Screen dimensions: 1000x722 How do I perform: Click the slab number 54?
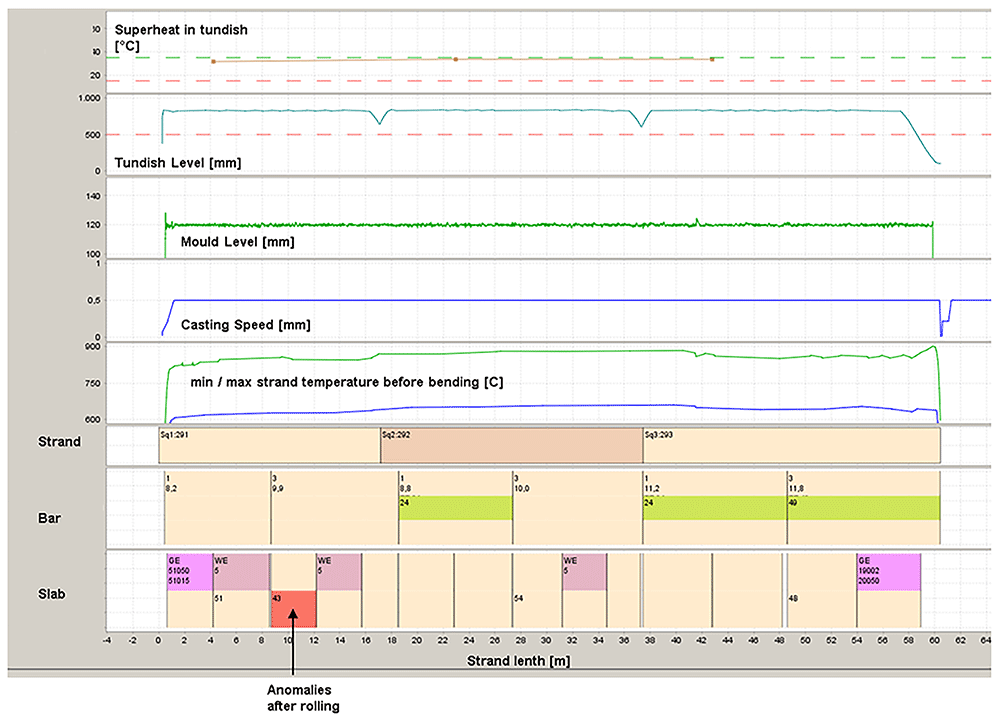(x=518, y=598)
